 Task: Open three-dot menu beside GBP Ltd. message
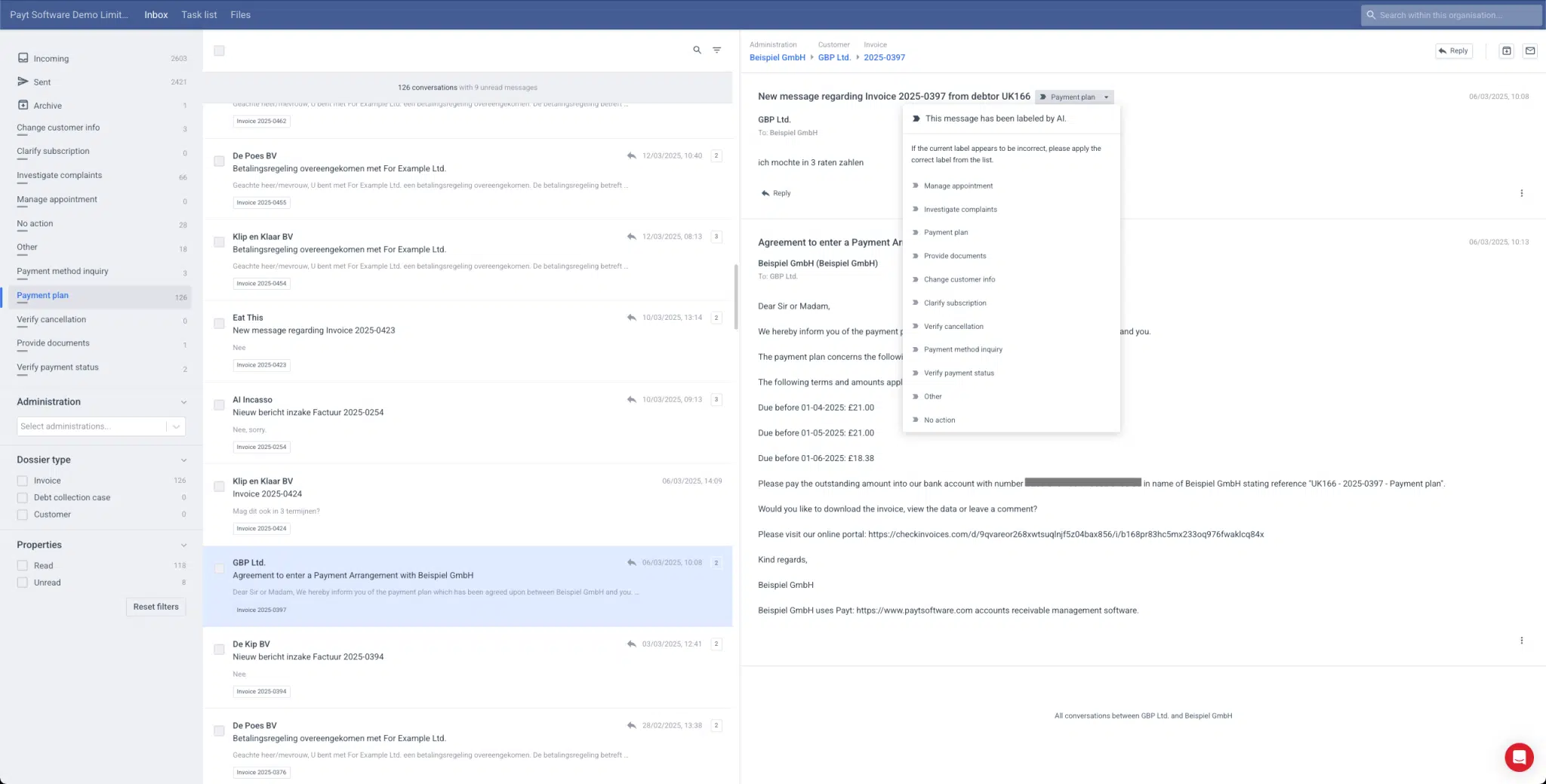(1521, 193)
